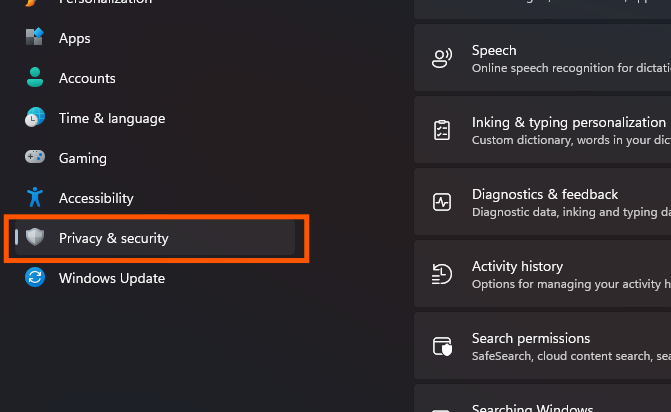Click the Gaming controller icon

click(x=35, y=158)
